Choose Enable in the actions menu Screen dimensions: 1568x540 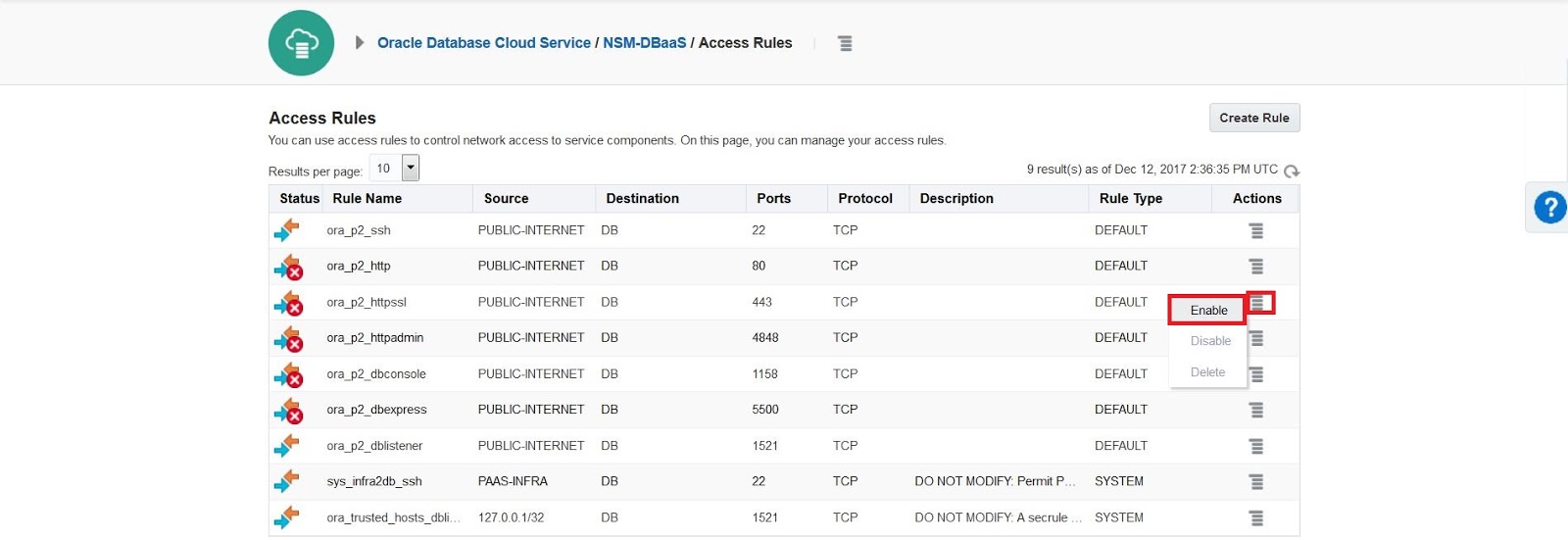[x=1207, y=310]
